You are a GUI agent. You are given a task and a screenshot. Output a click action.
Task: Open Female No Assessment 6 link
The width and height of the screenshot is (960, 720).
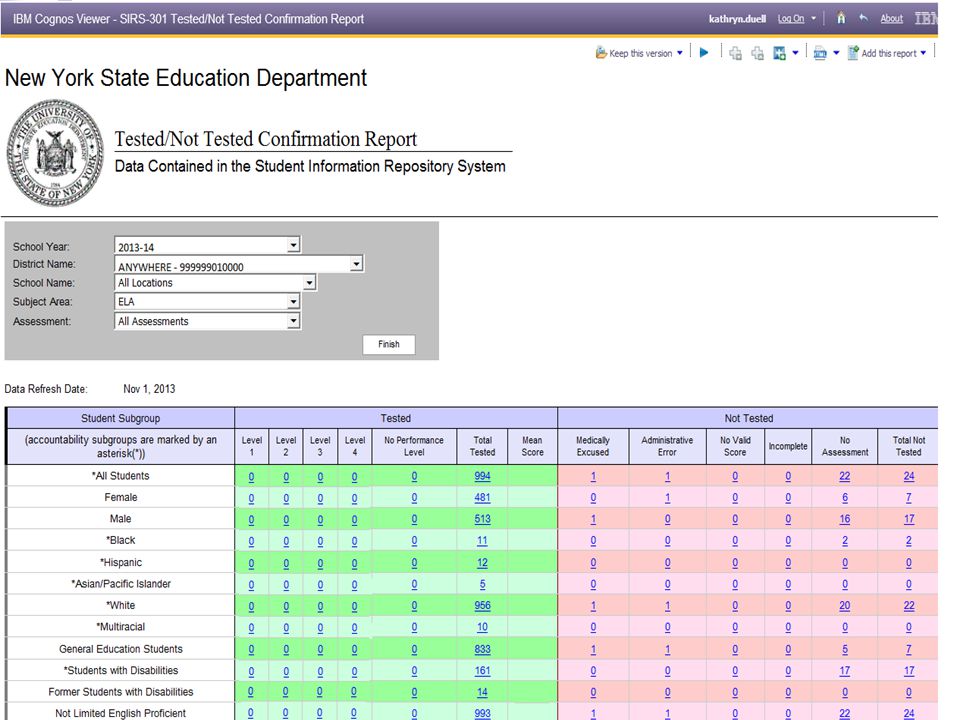point(845,497)
